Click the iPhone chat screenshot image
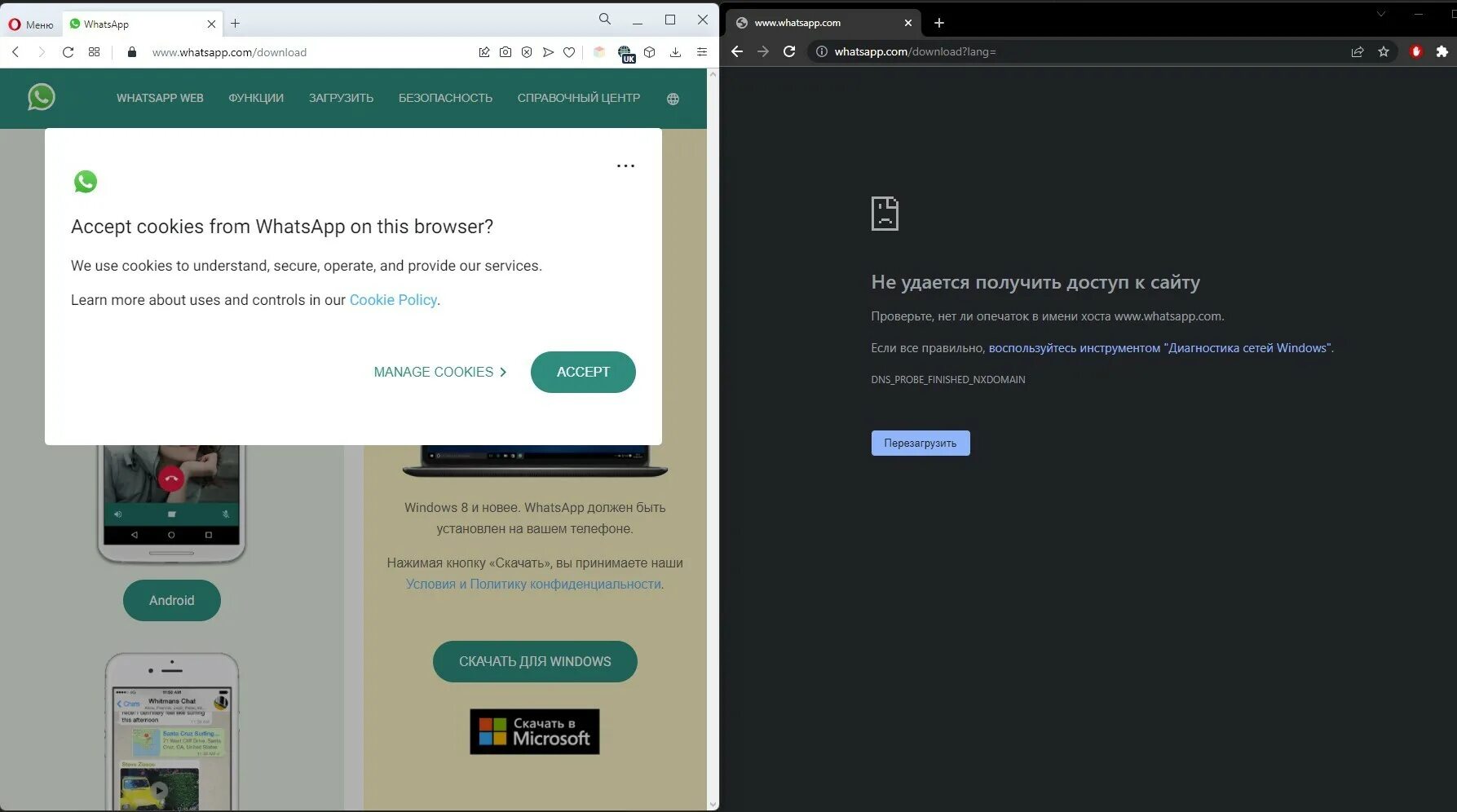 click(172, 731)
